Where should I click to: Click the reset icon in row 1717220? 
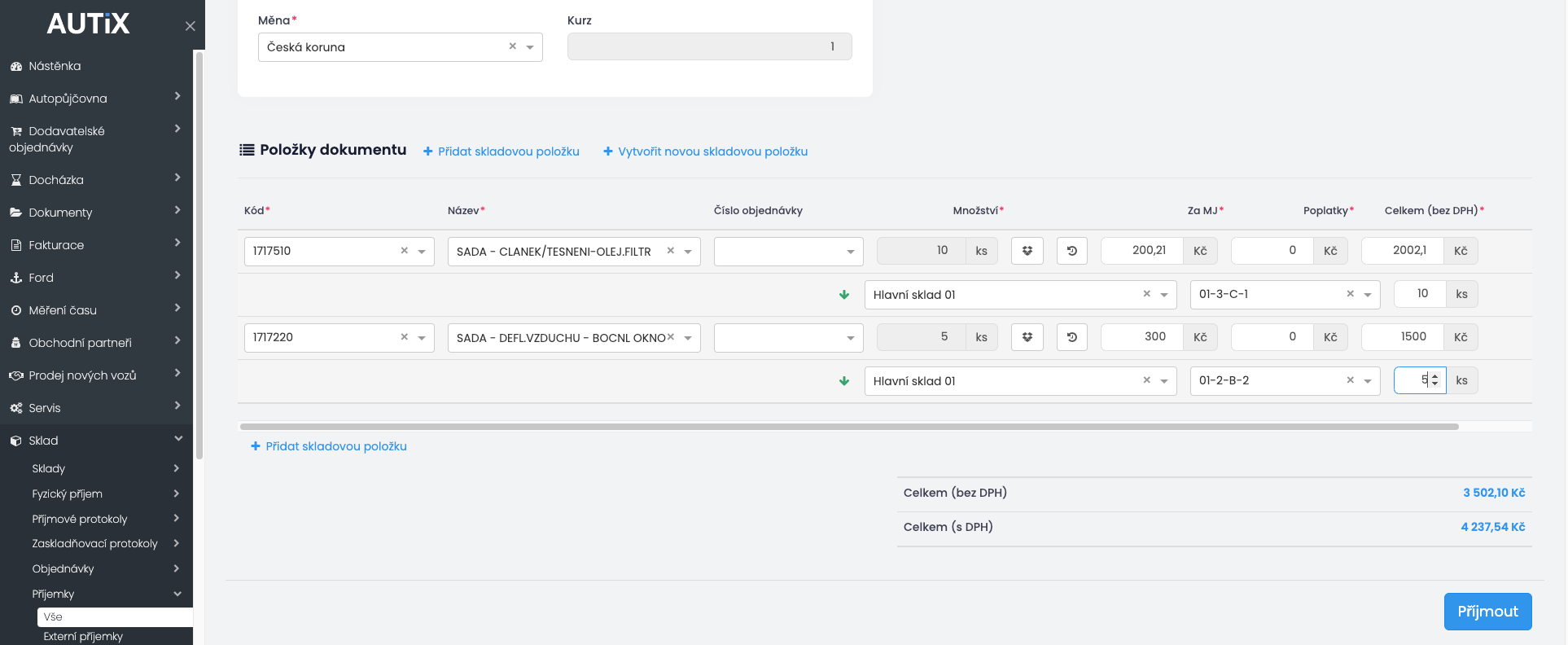click(x=1072, y=337)
